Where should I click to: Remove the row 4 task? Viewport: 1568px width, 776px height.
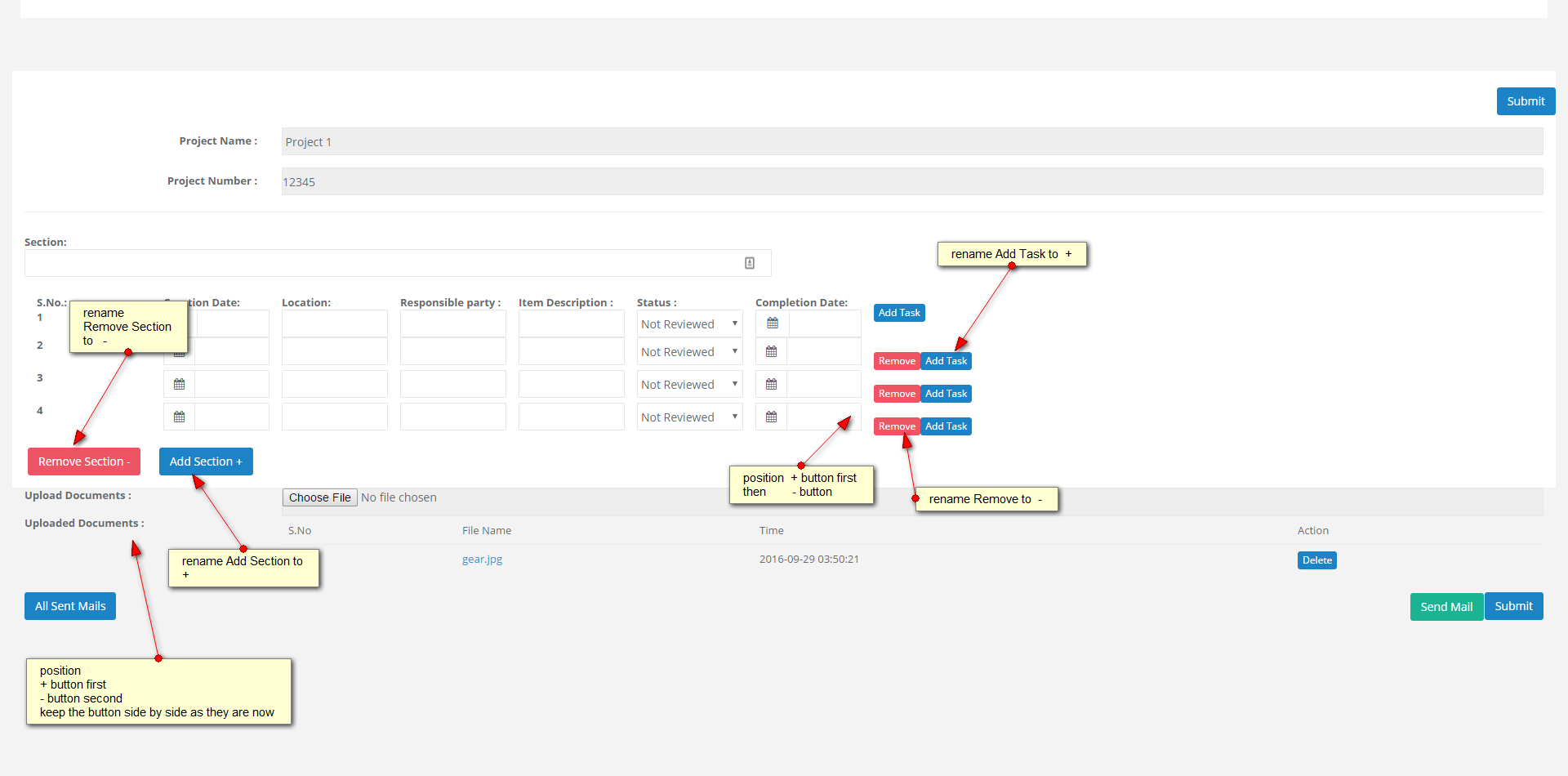(897, 426)
